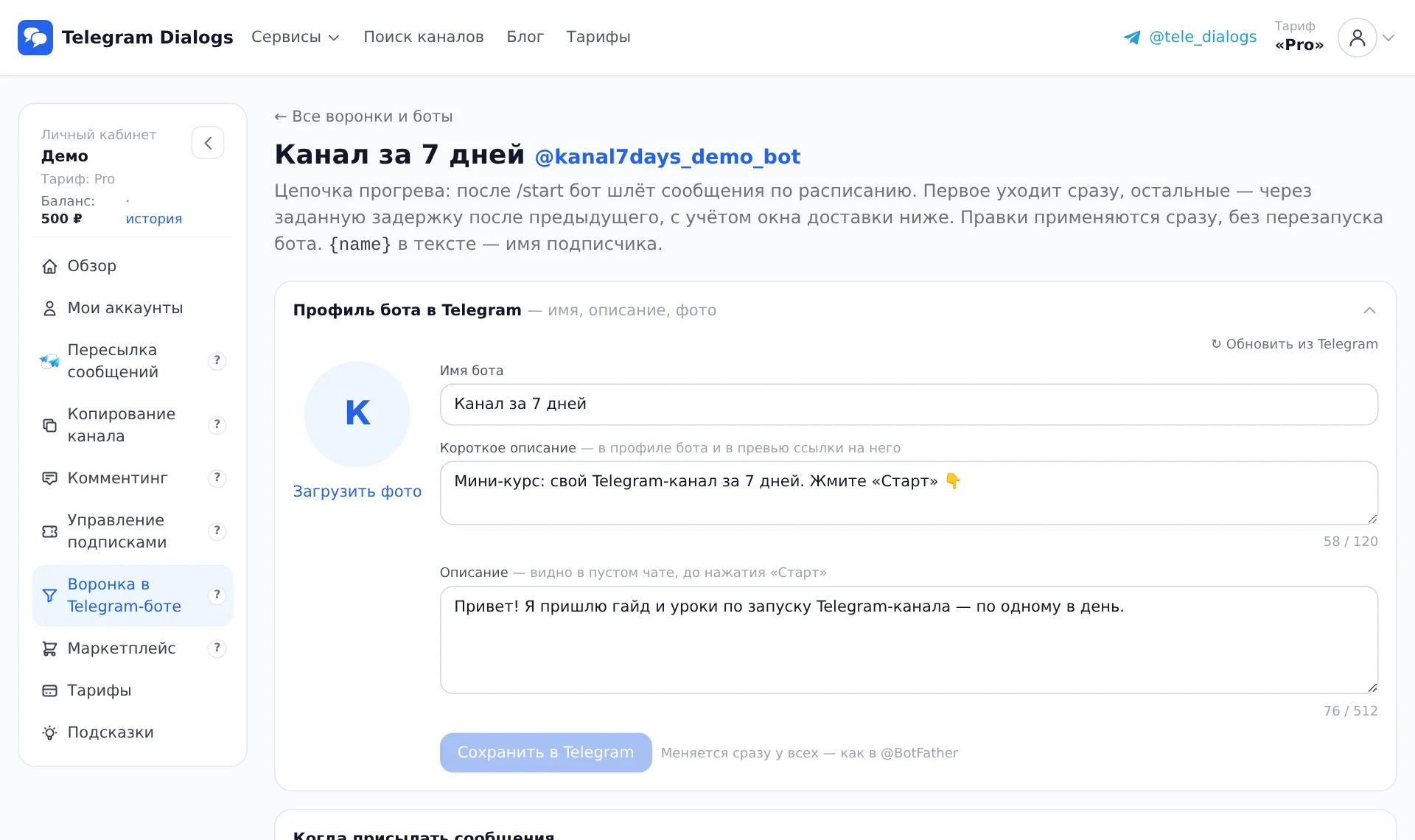Click the Telegram Dialogs logo icon
Image resolution: width=1415 pixels, height=840 pixels.
[35, 38]
